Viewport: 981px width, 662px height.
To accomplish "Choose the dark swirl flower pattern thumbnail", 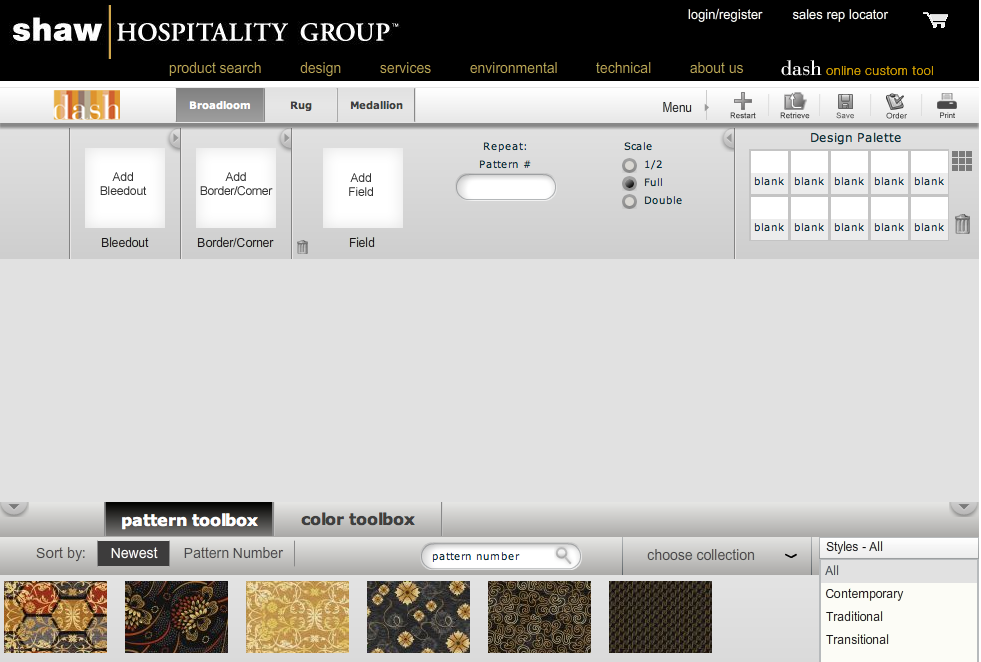I will (176, 617).
